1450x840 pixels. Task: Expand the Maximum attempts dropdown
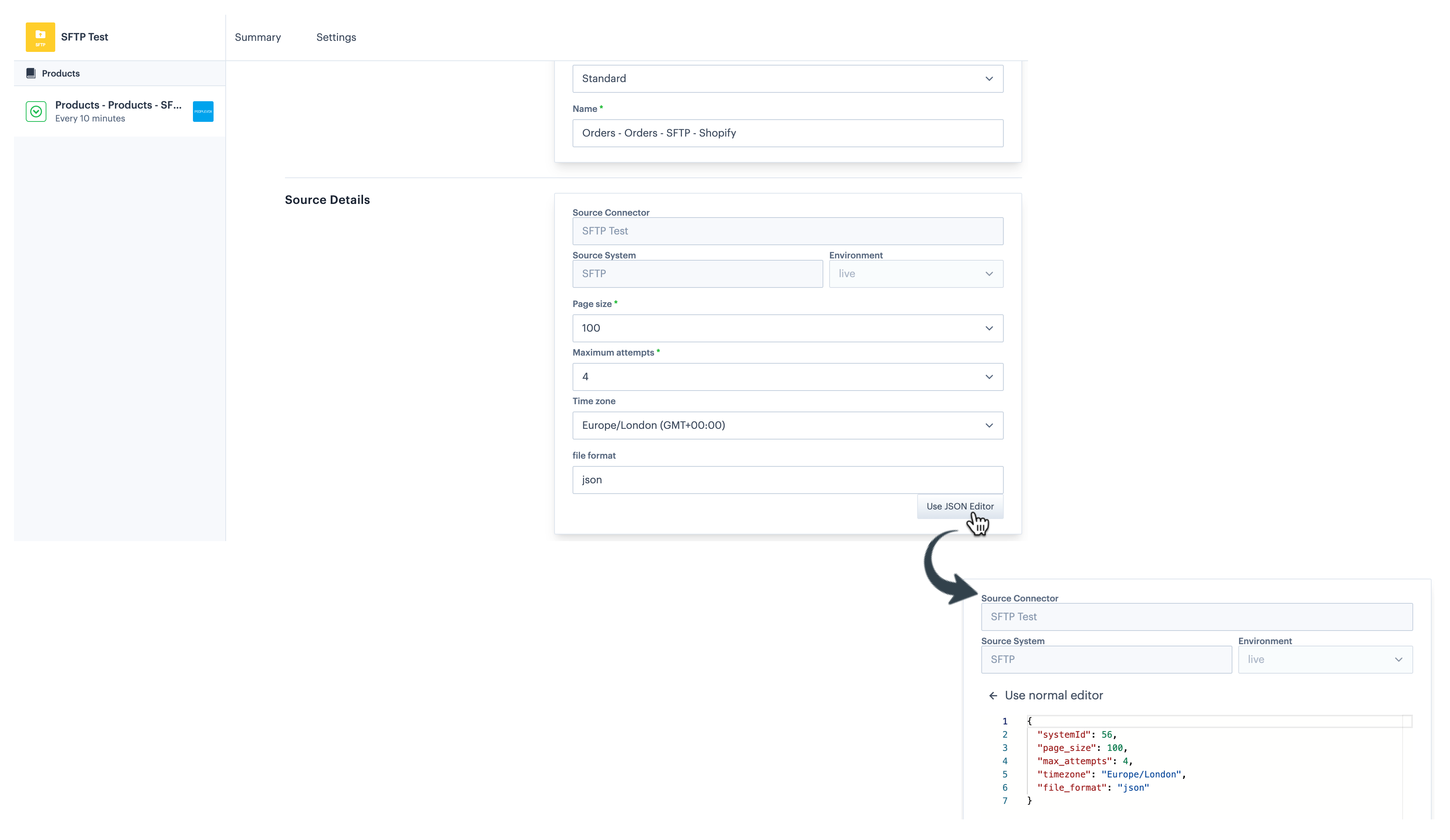coord(787,377)
